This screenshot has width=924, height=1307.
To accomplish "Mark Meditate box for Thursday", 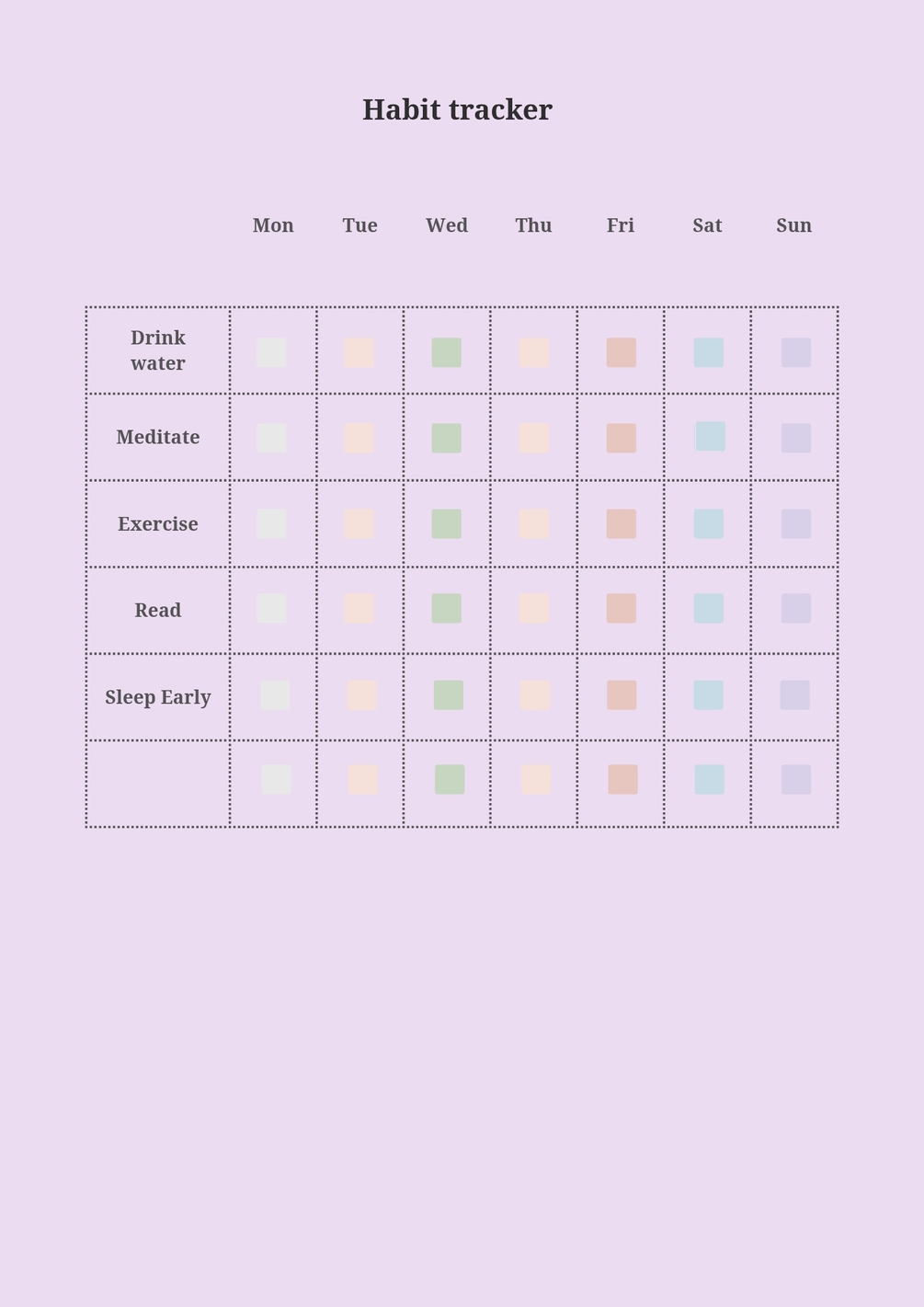I will [534, 438].
